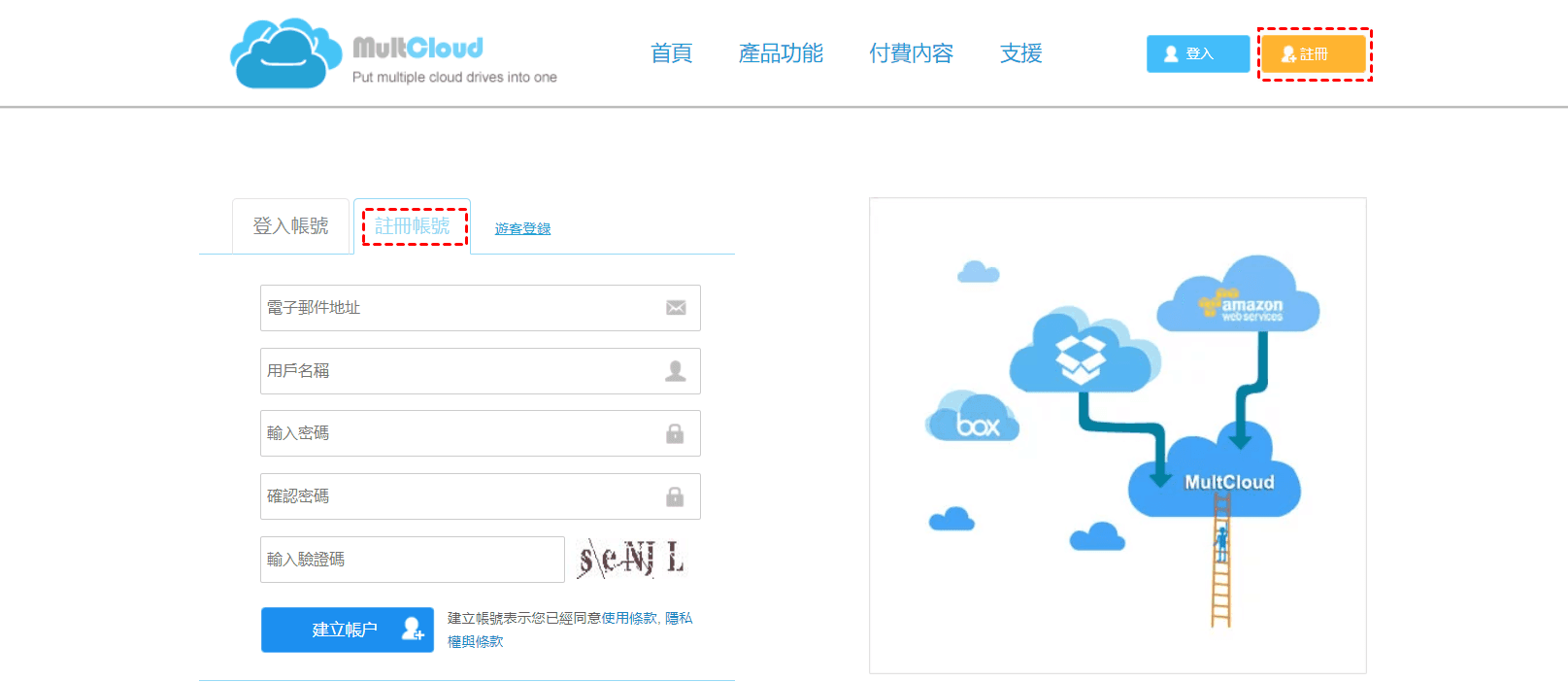Click the lock icon in 輸入密碼 field

click(675, 433)
